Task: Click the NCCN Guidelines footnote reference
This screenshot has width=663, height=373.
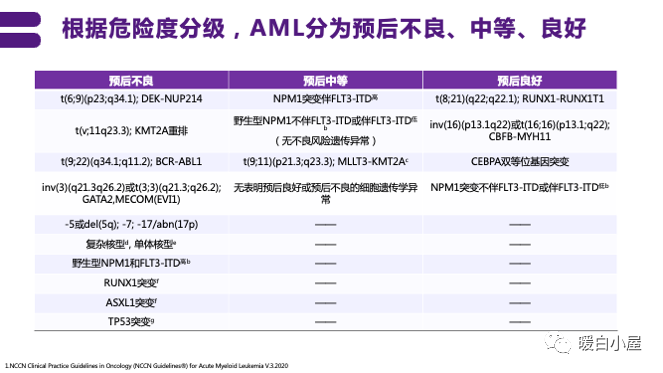Action: click(x=146, y=366)
